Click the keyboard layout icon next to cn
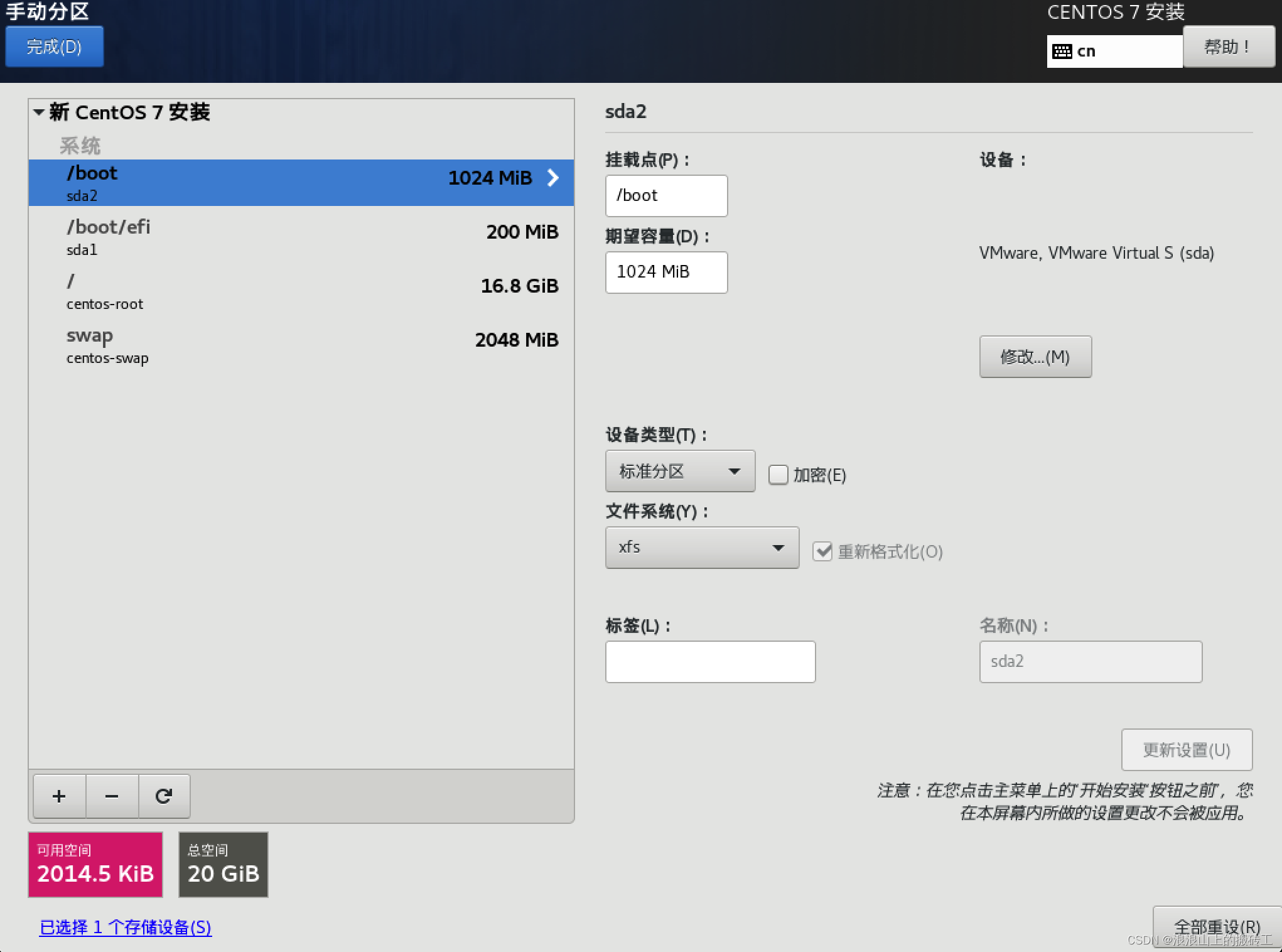 click(1062, 51)
